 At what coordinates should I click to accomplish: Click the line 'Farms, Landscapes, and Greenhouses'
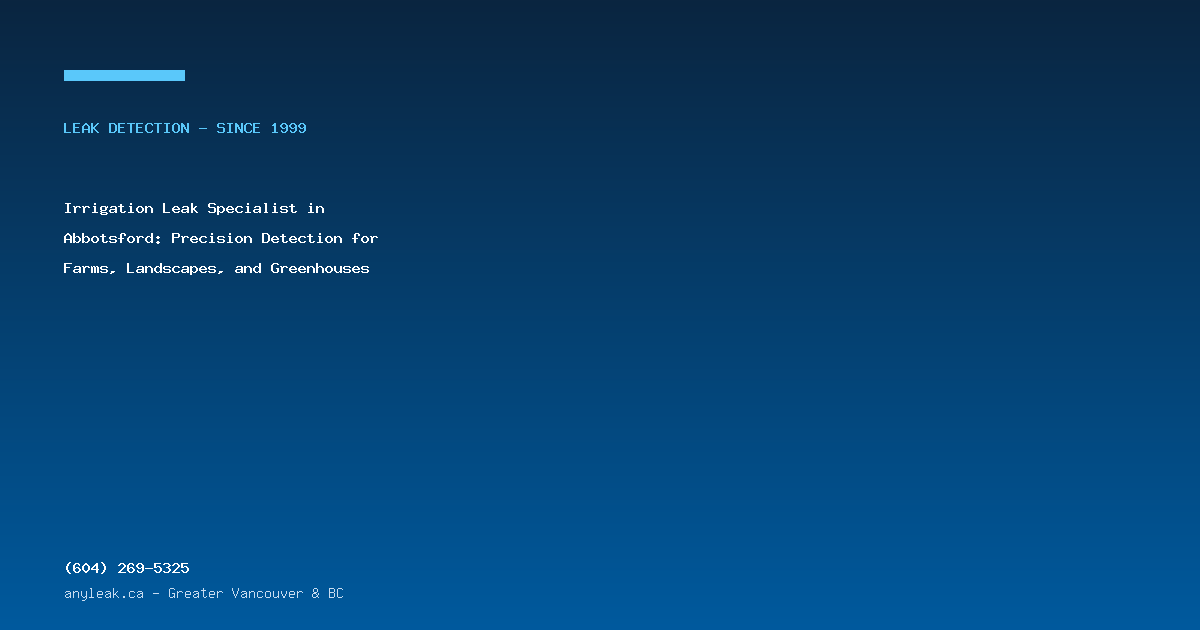pyautogui.click(x=216, y=268)
